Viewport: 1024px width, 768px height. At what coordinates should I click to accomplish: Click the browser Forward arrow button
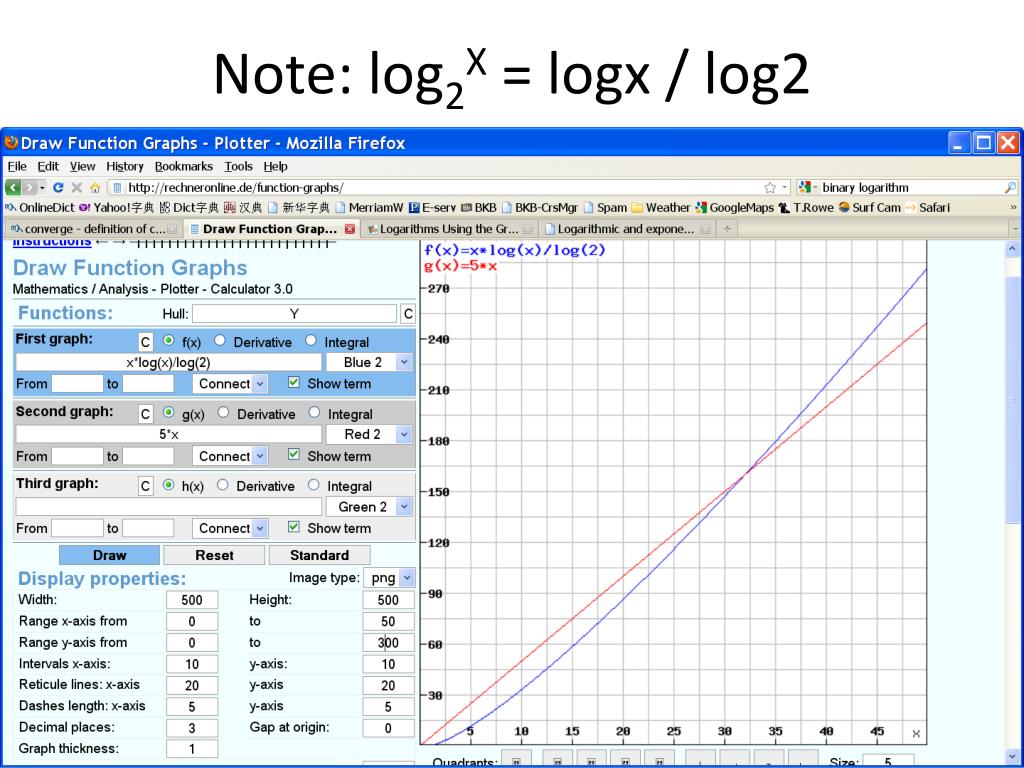click(x=29, y=187)
